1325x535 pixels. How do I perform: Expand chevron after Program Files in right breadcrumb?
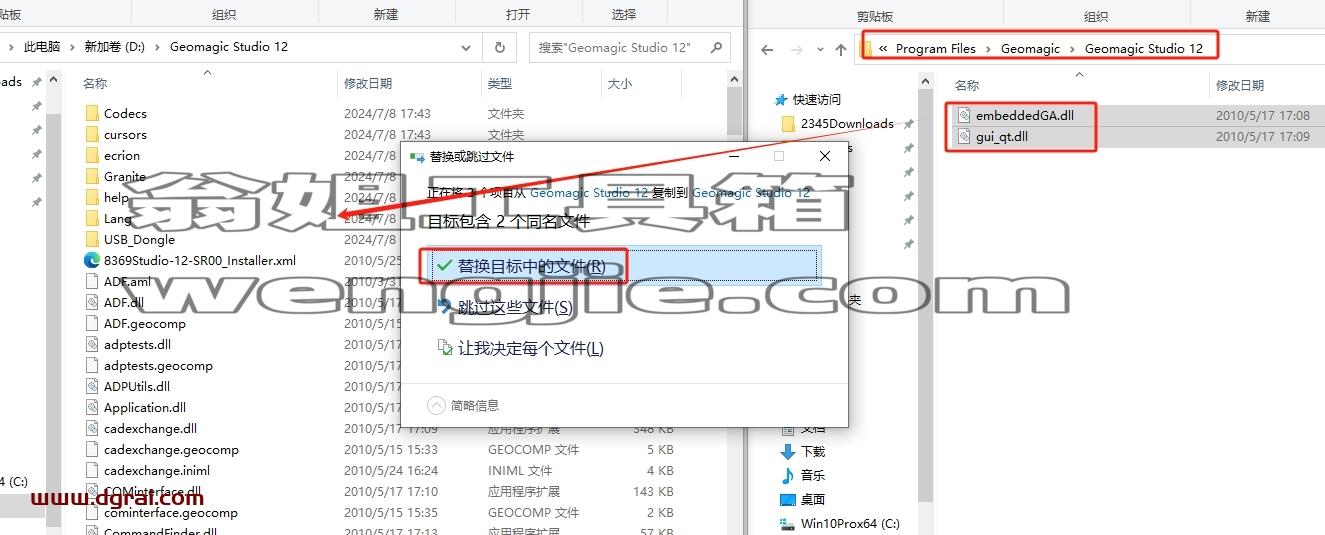[x=988, y=48]
